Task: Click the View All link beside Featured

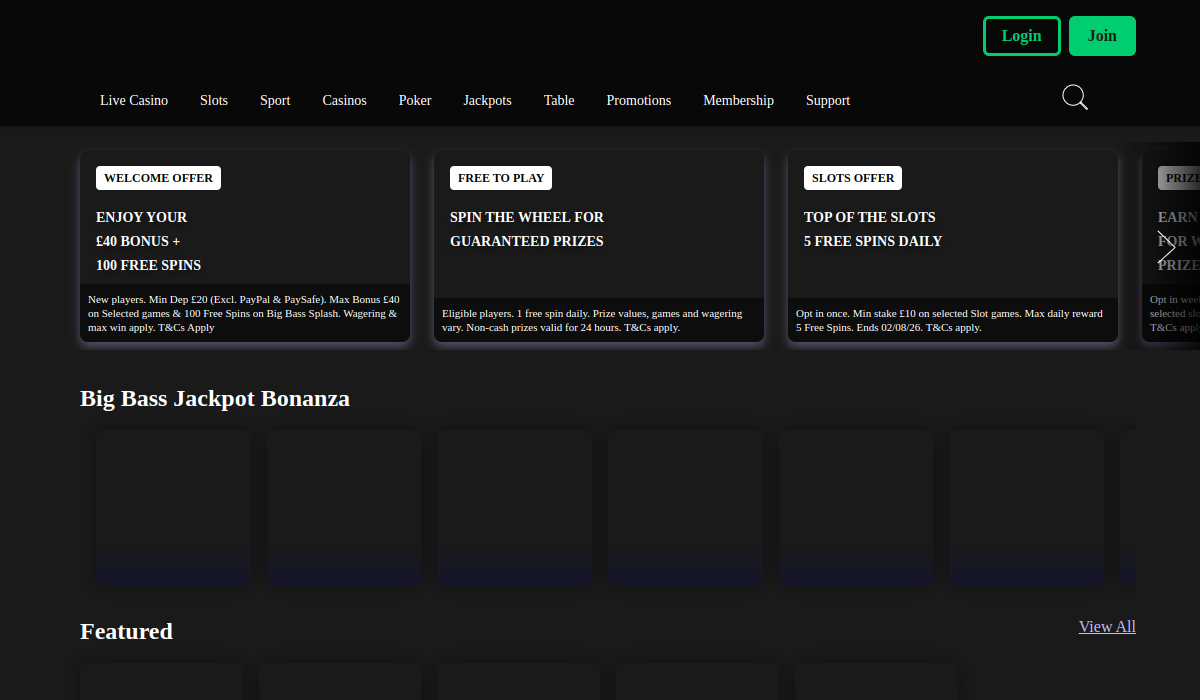Action: pyautogui.click(x=1107, y=626)
